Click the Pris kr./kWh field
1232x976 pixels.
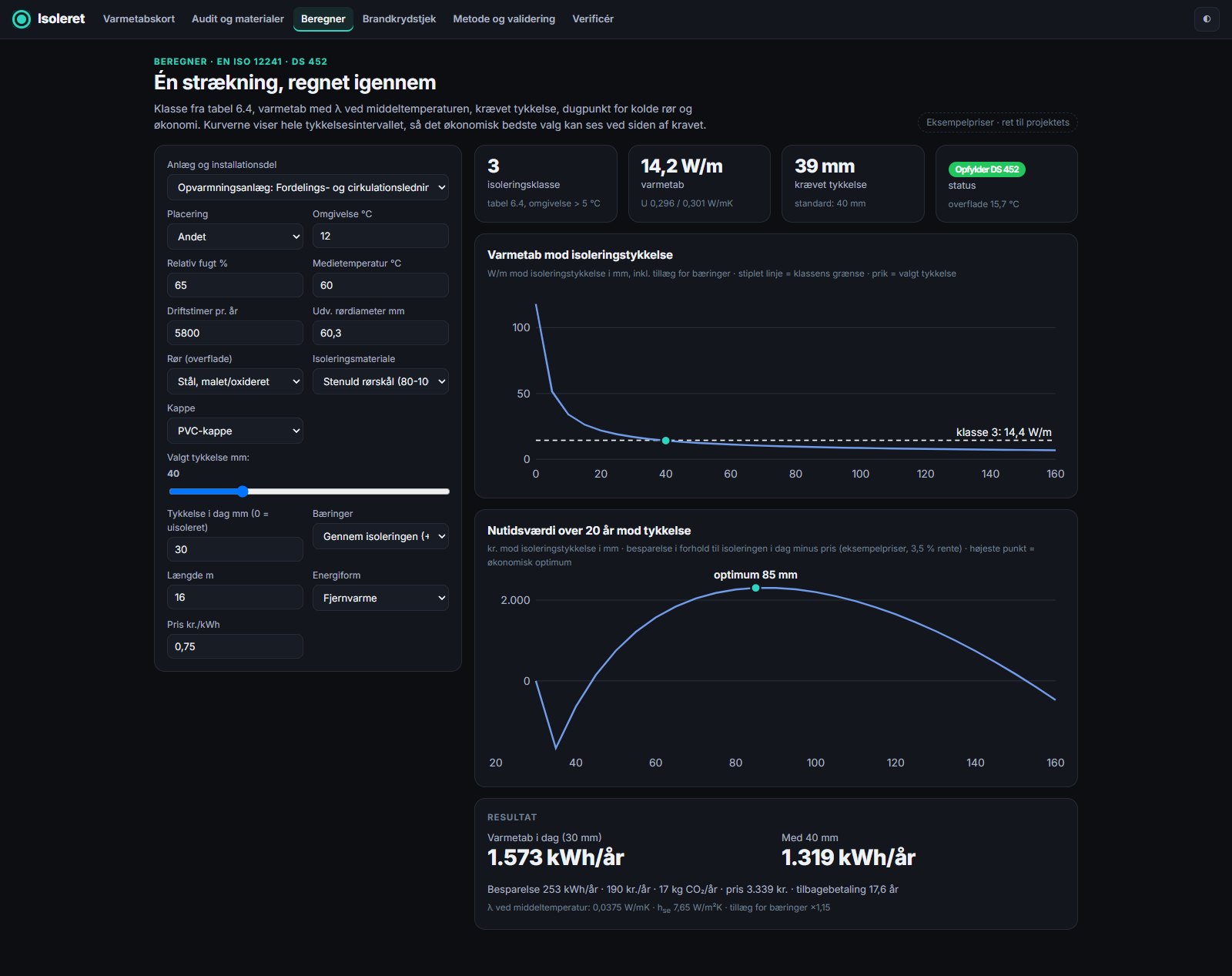pos(235,646)
